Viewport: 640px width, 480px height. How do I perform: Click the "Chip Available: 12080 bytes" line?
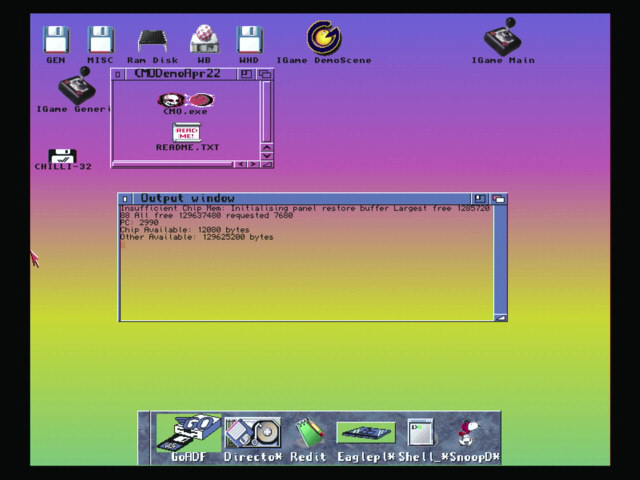click(184, 229)
